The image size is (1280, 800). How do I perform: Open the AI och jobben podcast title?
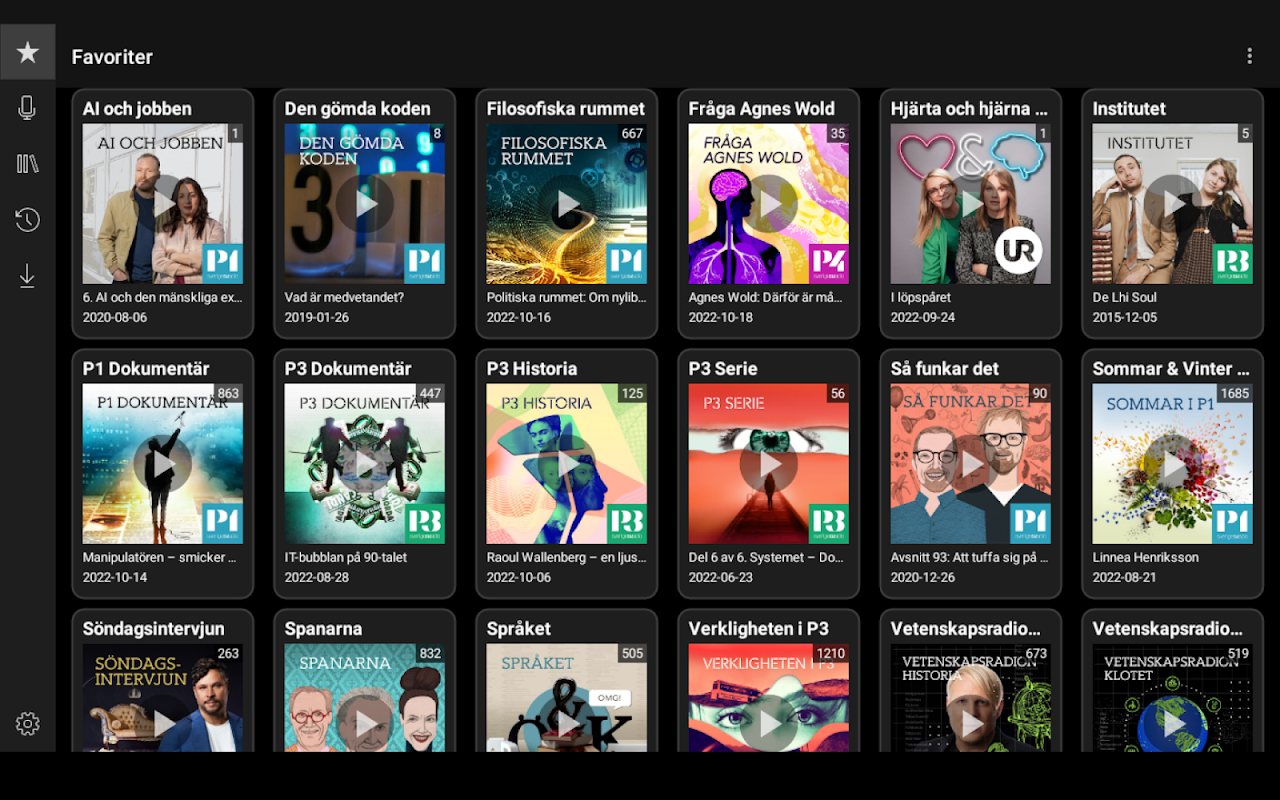click(137, 109)
